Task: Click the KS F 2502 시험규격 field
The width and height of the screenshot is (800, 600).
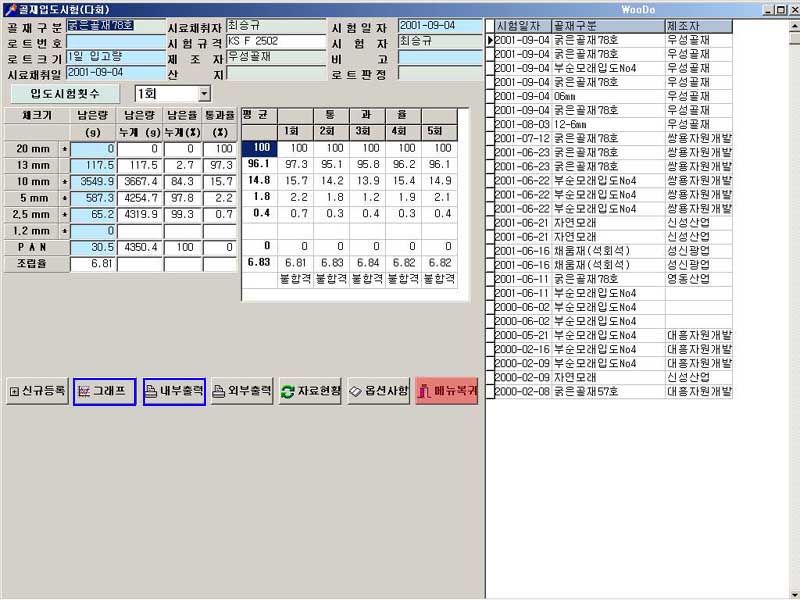Action: coord(273,41)
